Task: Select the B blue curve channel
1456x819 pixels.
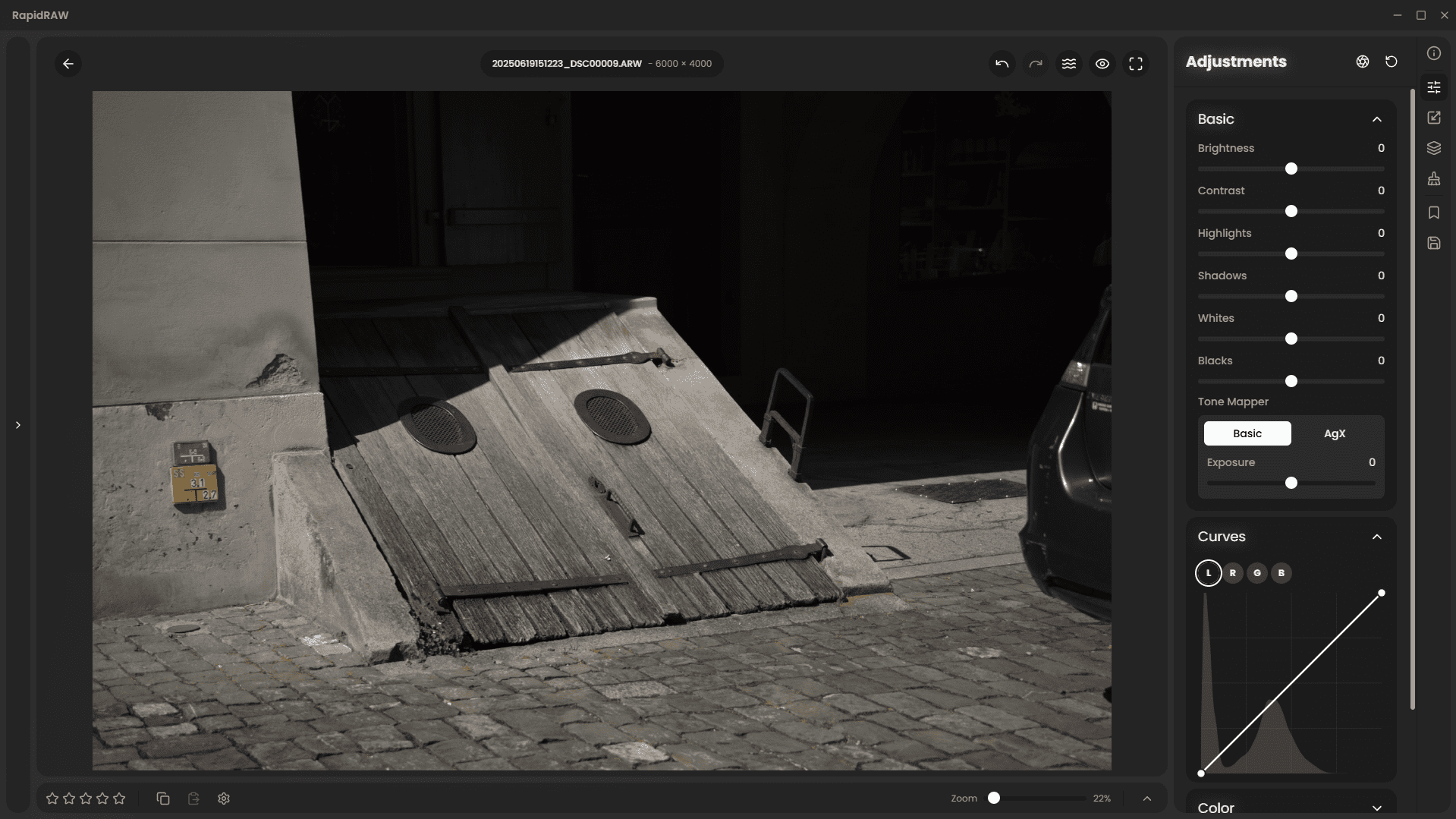Action: tap(1281, 573)
